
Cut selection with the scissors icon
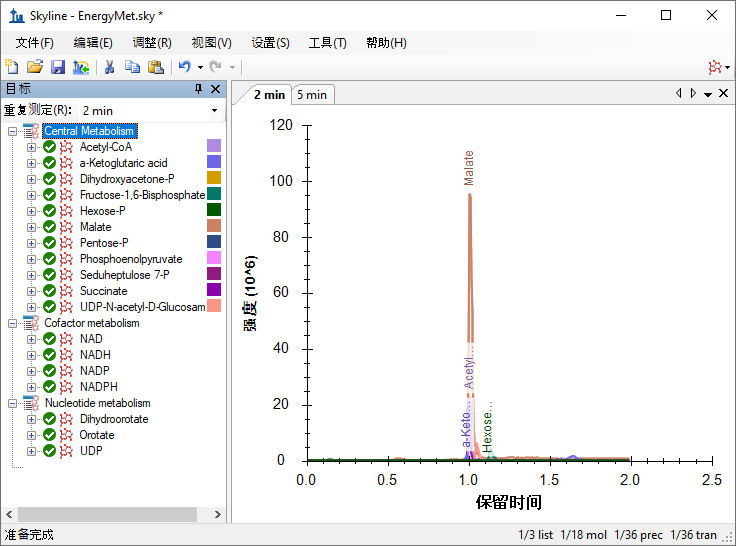pyautogui.click(x=110, y=67)
